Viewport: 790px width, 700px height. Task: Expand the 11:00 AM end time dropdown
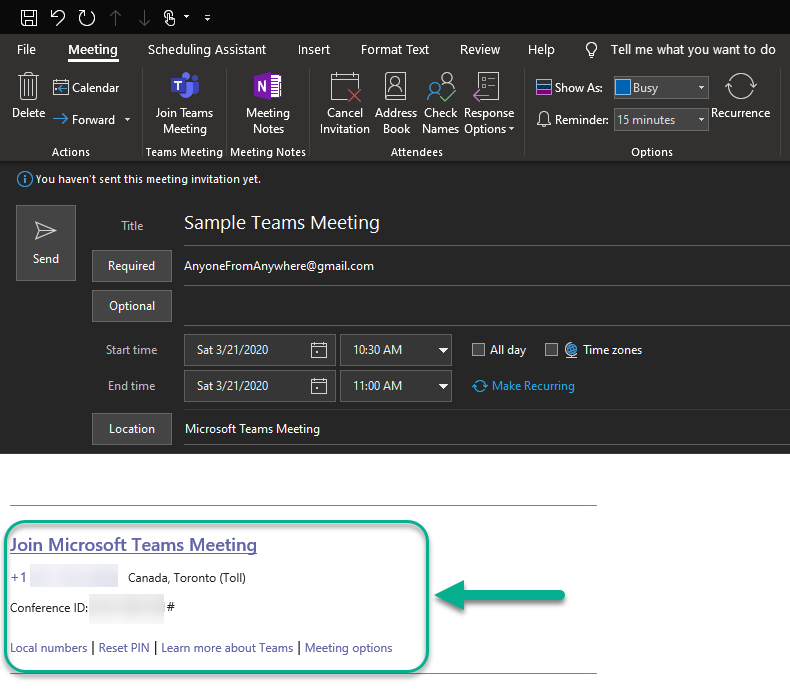coord(443,386)
